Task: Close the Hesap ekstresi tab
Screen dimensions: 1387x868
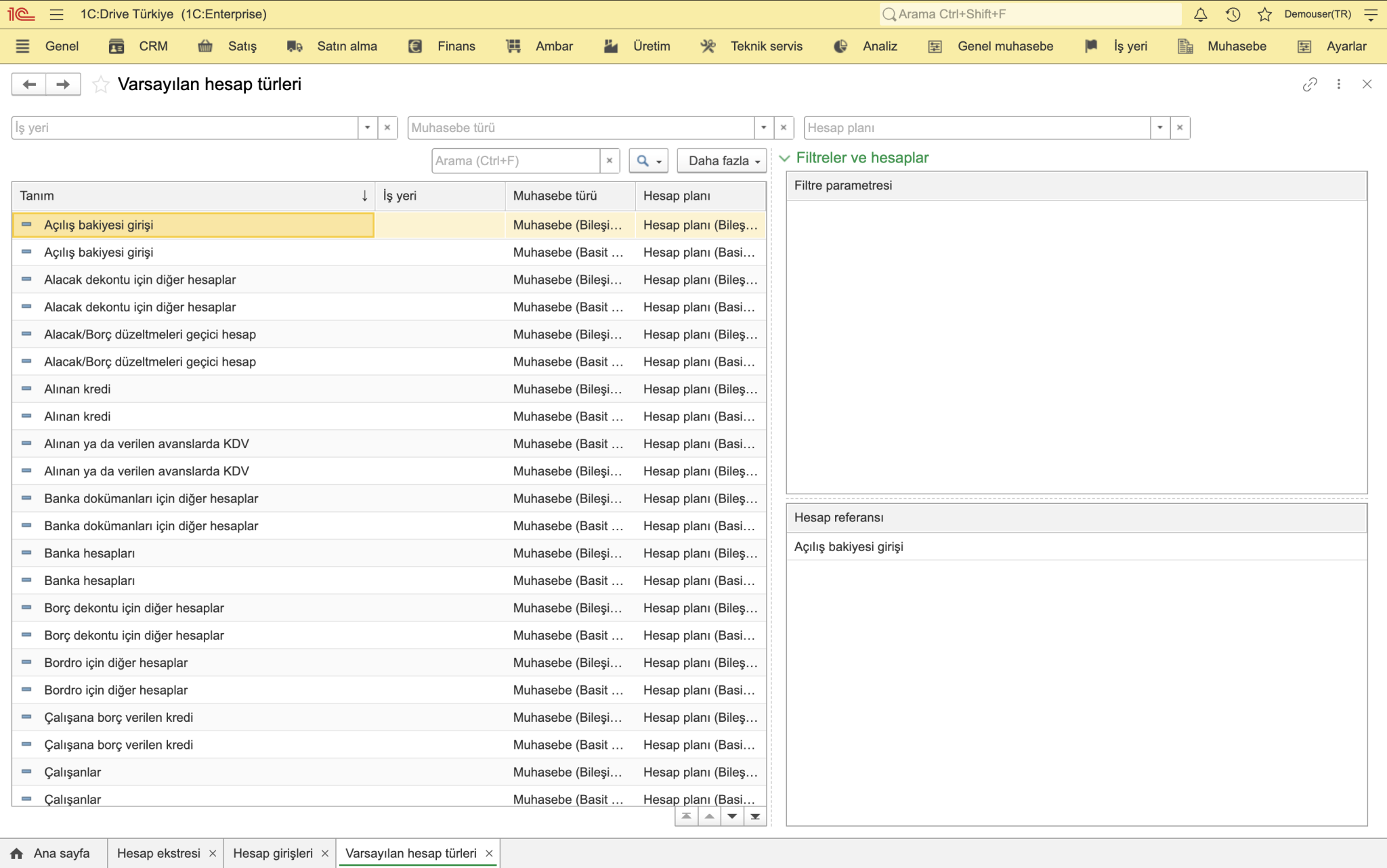Action: pyautogui.click(x=213, y=854)
